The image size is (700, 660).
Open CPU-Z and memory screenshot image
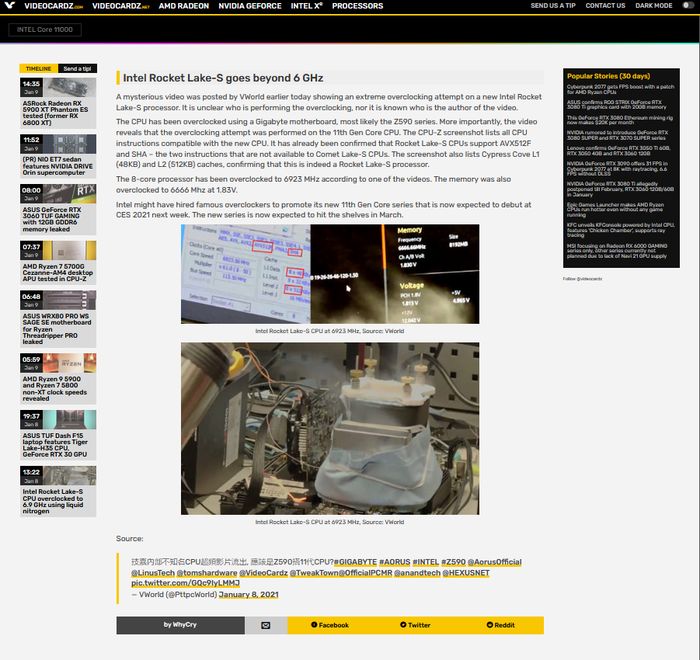coord(330,274)
